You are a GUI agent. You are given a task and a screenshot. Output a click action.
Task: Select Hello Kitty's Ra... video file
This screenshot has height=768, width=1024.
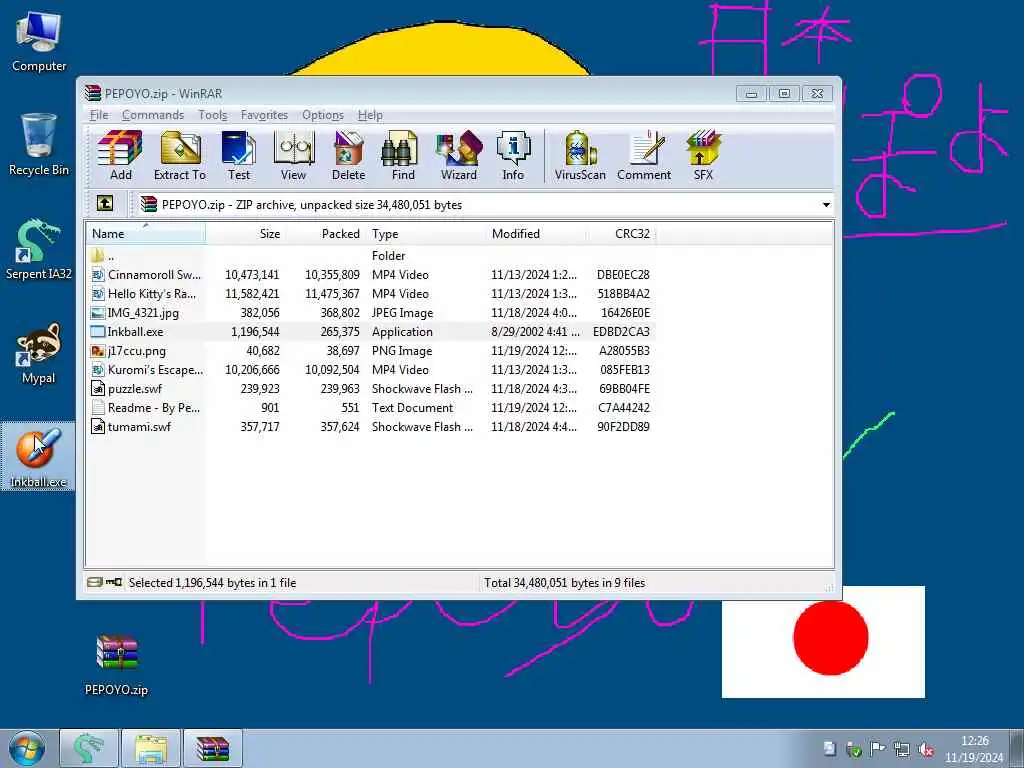(x=371, y=293)
